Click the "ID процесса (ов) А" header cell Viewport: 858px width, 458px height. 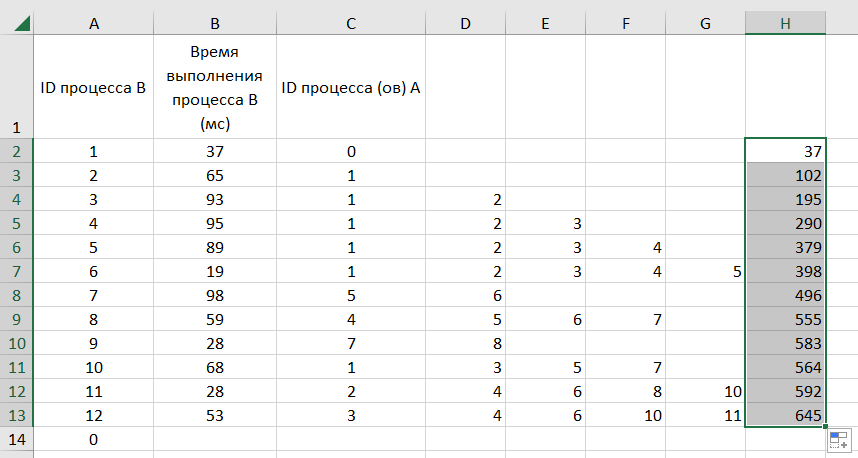point(350,88)
